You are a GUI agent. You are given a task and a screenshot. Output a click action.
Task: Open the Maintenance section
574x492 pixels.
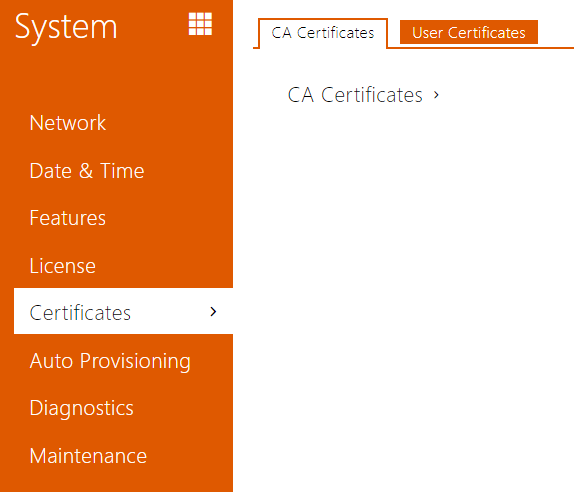click(88, 456)
